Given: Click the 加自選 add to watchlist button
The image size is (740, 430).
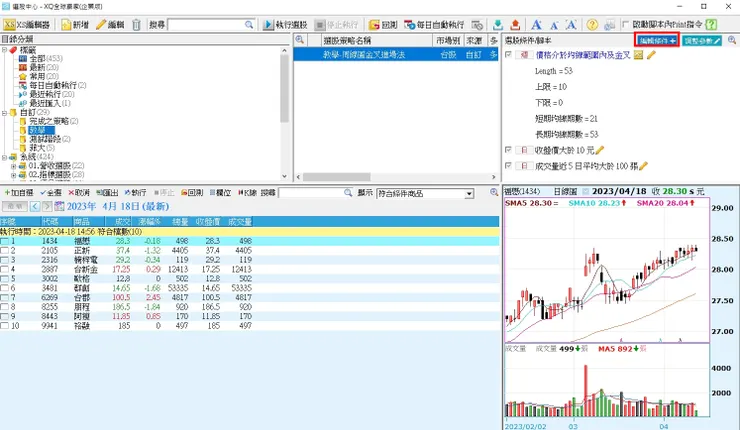Looking at the screenshot, I should click(19, 193).
